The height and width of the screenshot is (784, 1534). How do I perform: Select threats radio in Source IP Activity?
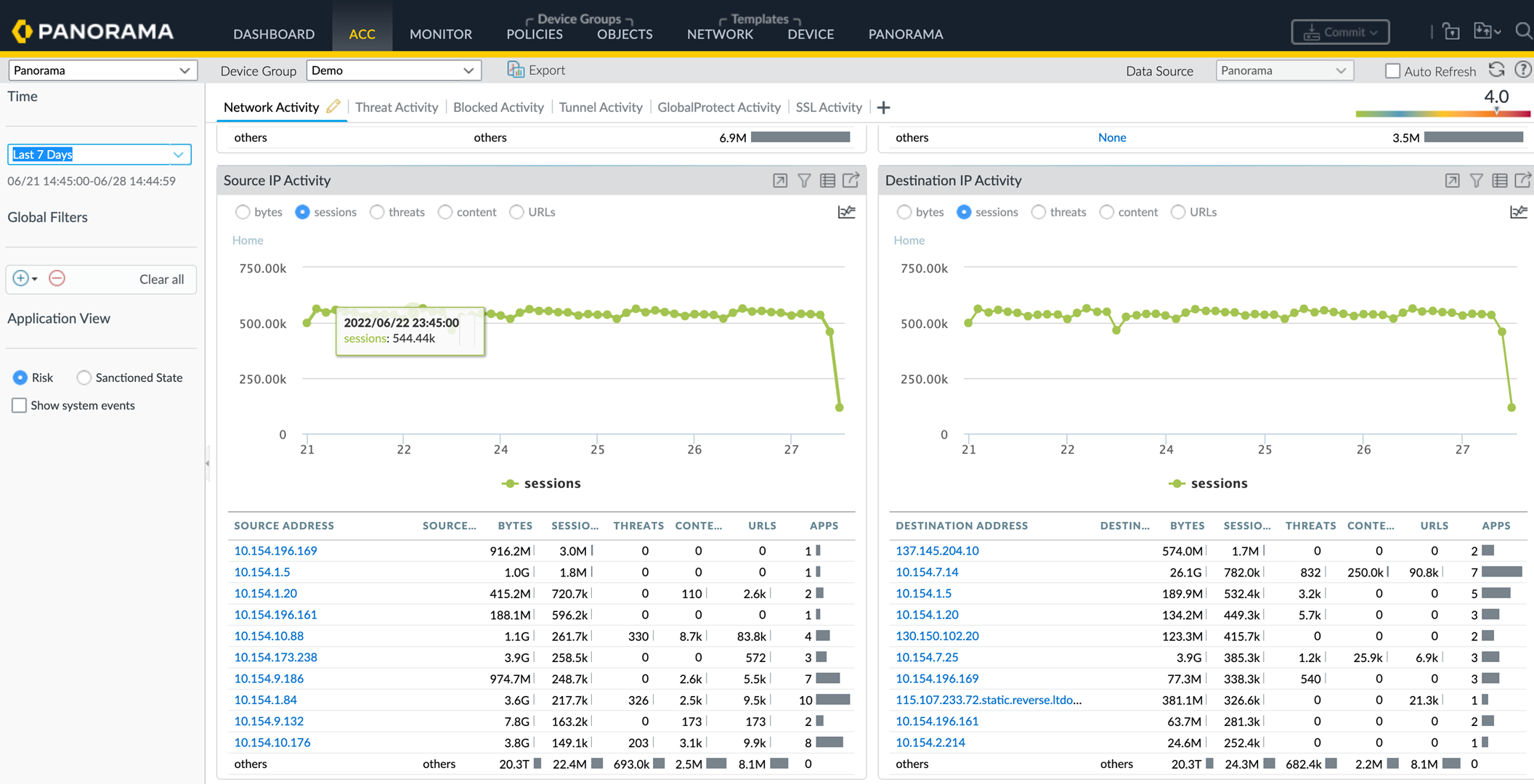pyautogui.click(x=377, y=212)
